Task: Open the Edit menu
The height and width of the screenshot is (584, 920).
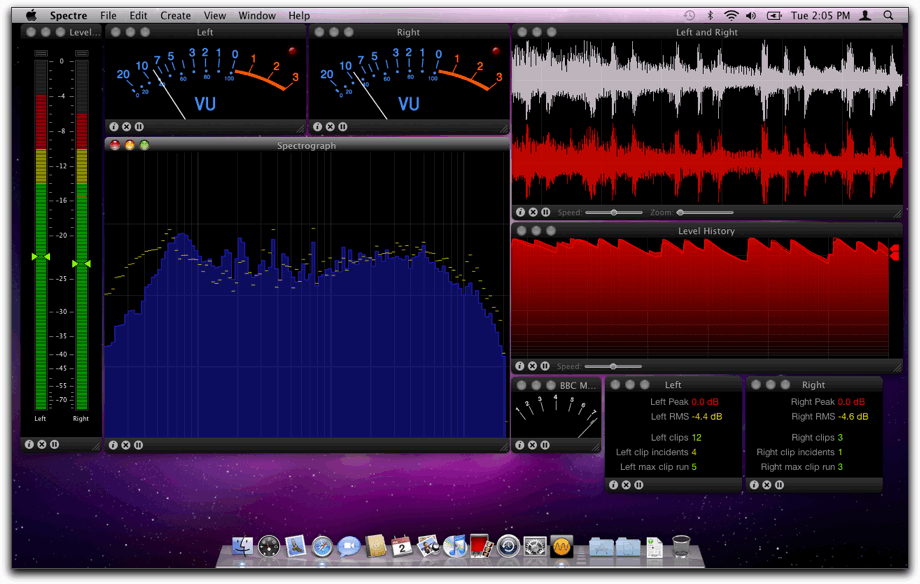Action: coord(138,16)
